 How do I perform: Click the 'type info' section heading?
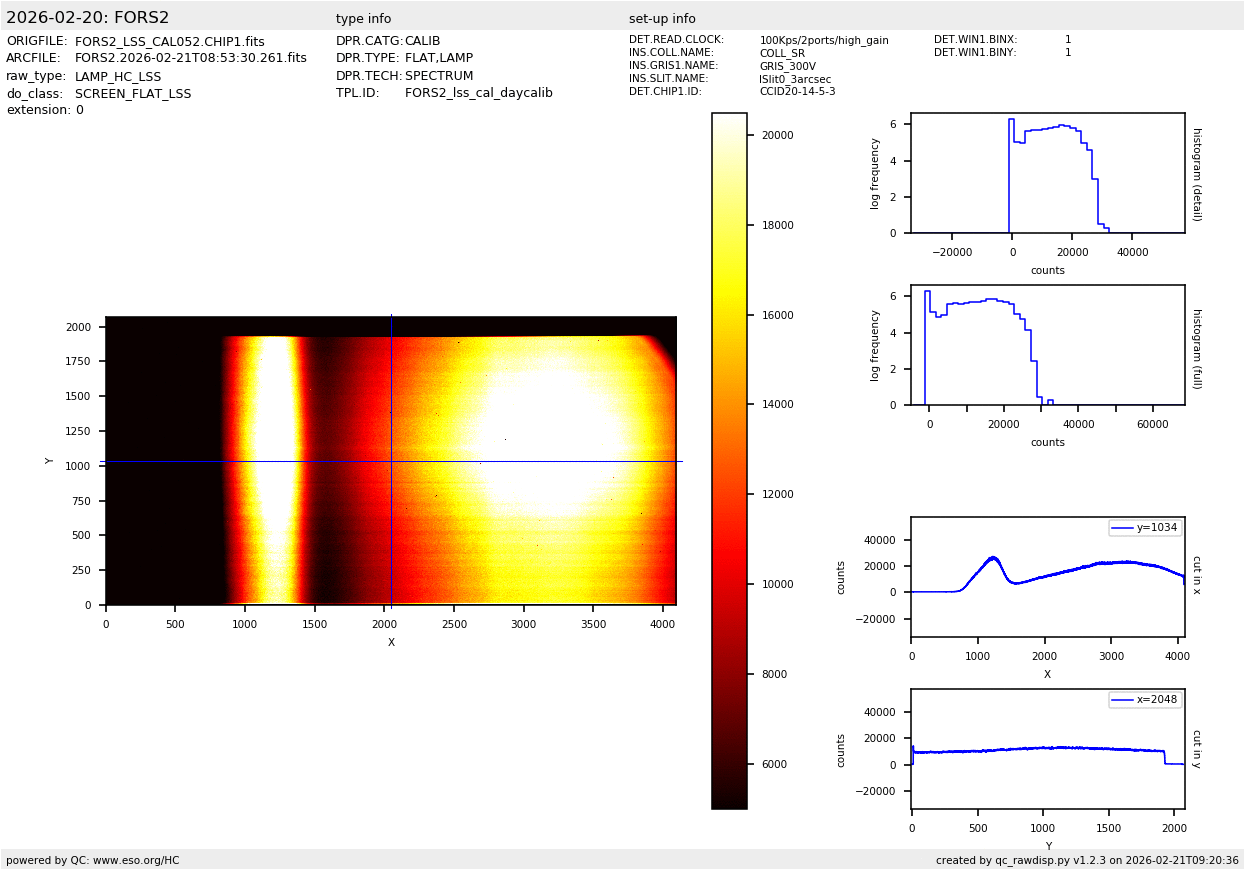[363, 19]
